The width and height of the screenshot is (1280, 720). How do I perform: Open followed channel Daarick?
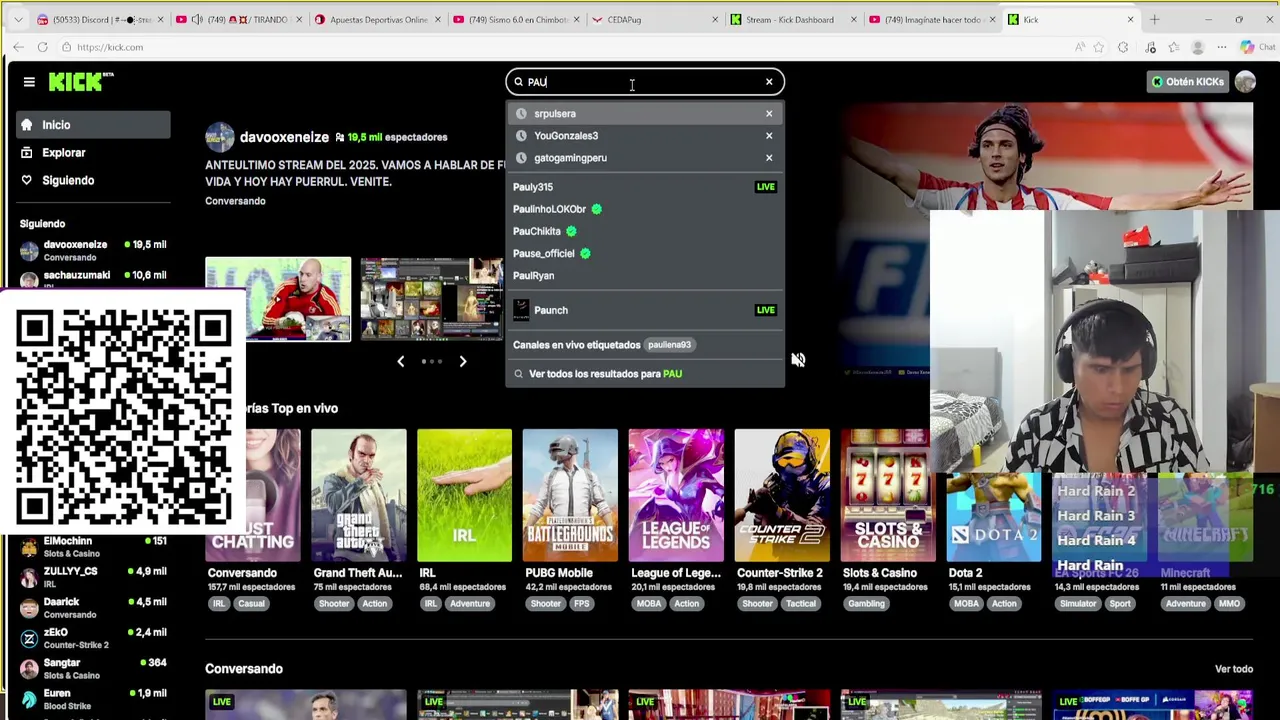[x=93, y=608]
